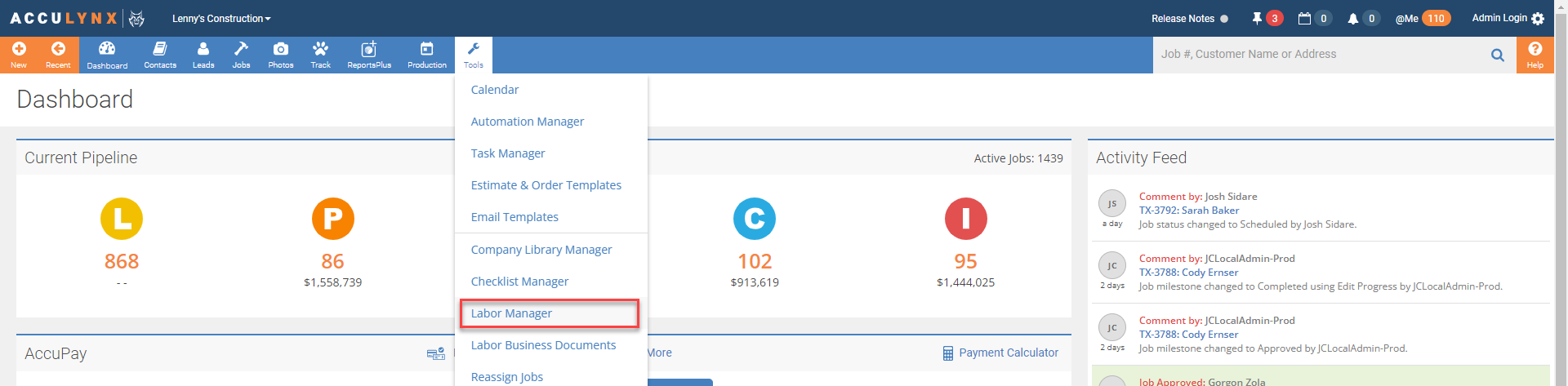Click the JS avatar in Activity Feed
Viewport: 1568px width, 386px height.
click(x=1112, y=203)
